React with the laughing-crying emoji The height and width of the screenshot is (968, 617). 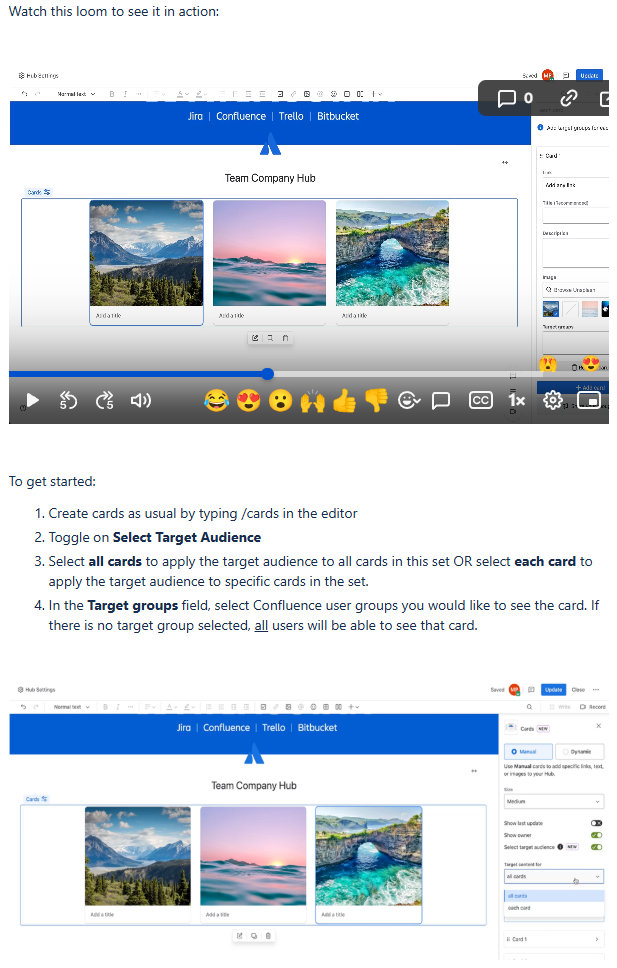click(216, 401)
